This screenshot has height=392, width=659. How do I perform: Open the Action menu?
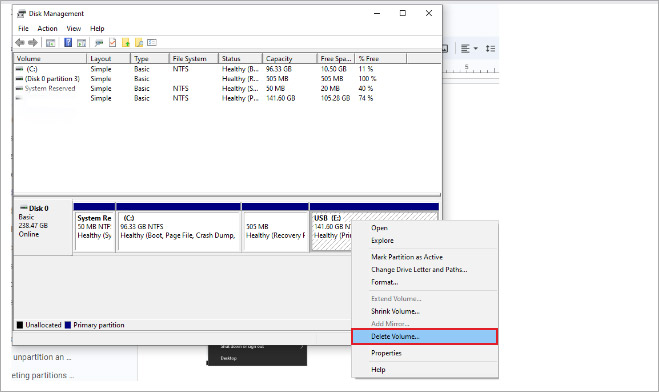click(47, 29)
